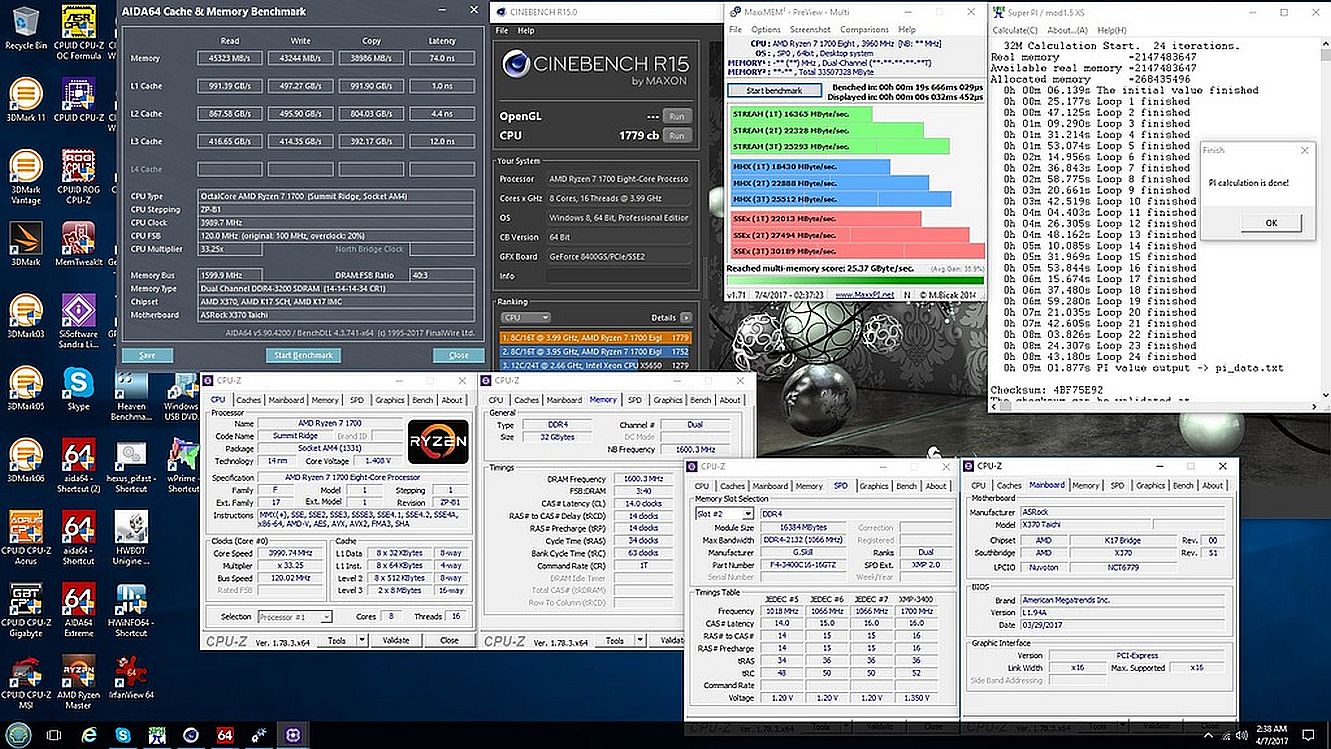Viewport: 1331px width, 749px height.
Task: Switch to AIDA64 via taskbar icon
Action: (x=226, y=735)
